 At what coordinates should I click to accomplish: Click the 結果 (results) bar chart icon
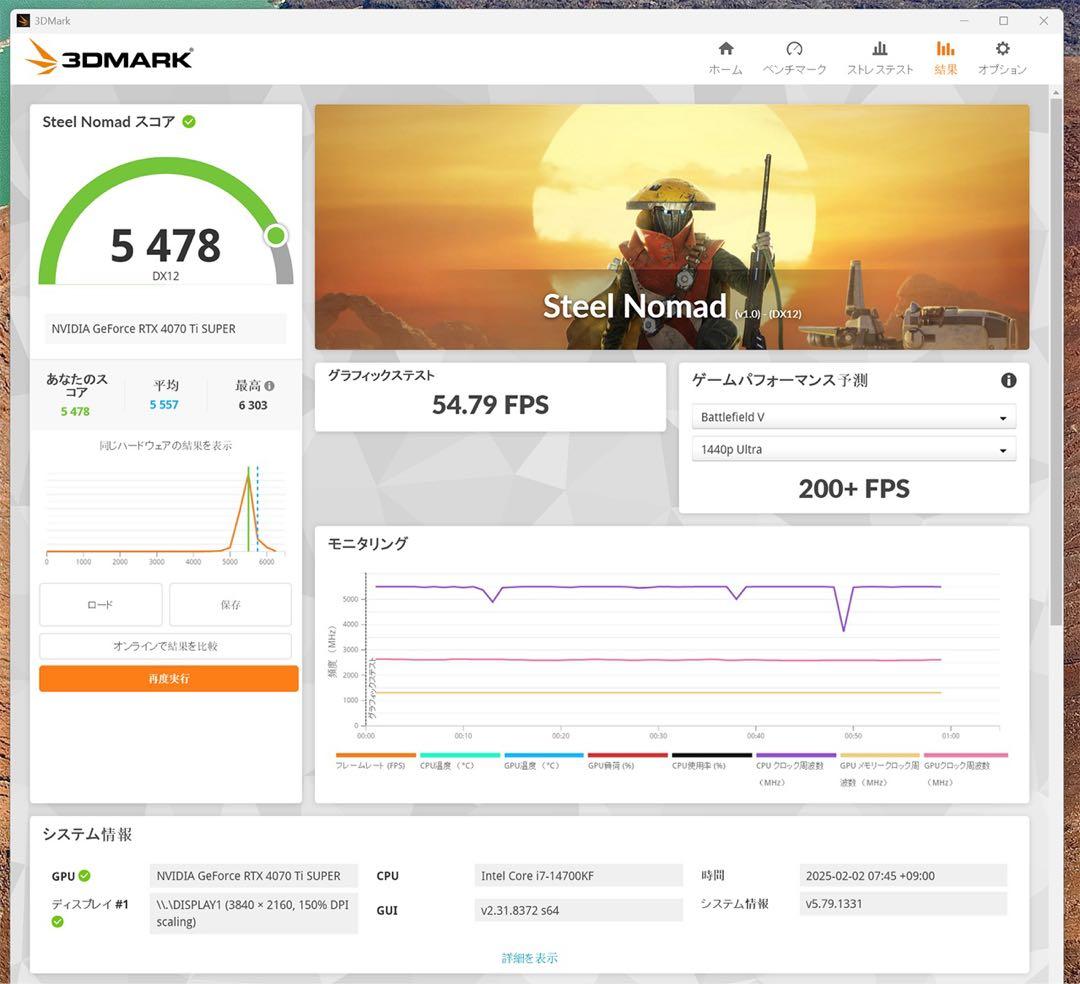tap(945, 55)
